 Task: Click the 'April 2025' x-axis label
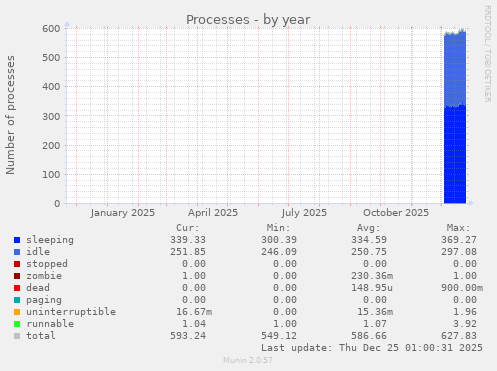(x=213, y=213)
